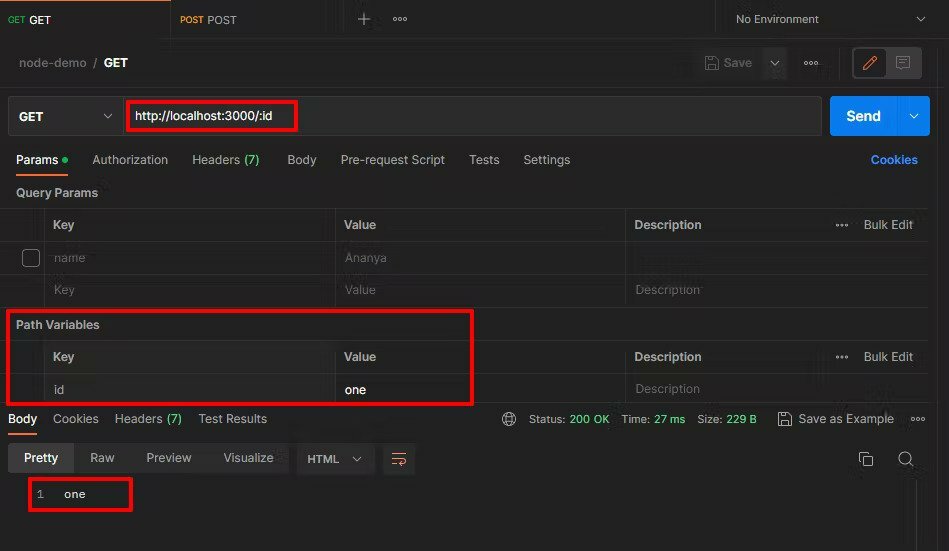The height and width of the screenshot is (551, 949).
Task: Click network globe icon beside Status
Action: coord(509,419)
